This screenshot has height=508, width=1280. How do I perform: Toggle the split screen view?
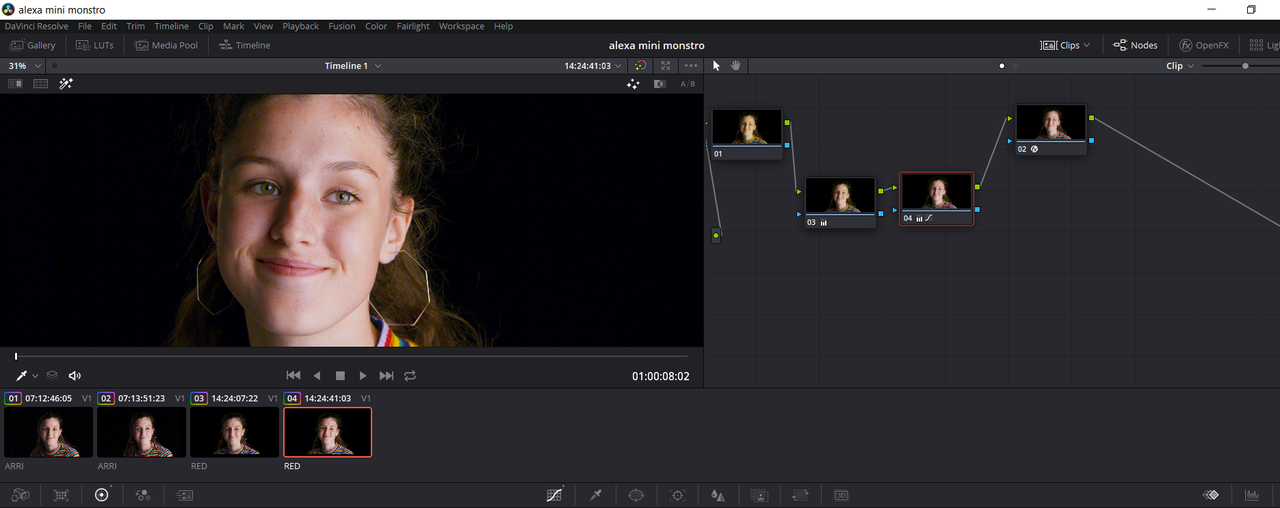41,84
